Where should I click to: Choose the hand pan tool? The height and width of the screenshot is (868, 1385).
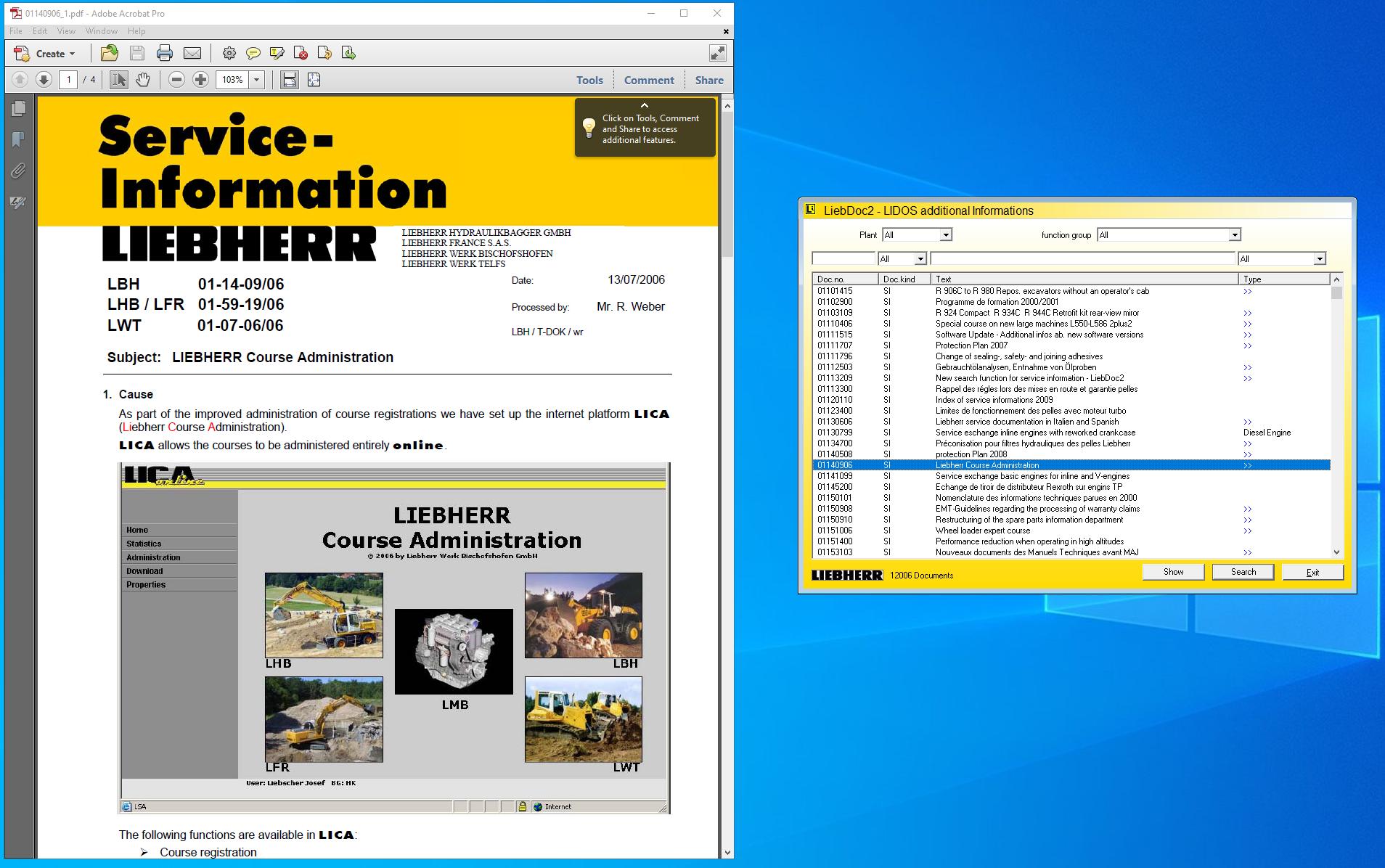click(143, 80)
